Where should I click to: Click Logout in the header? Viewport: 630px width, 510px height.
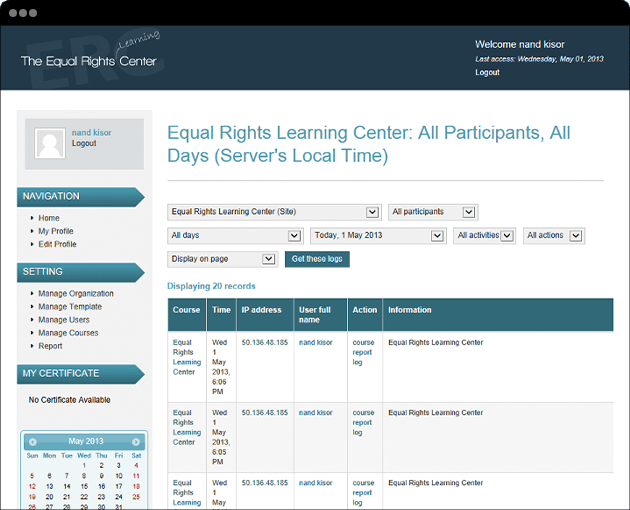[x=487, y=72]
